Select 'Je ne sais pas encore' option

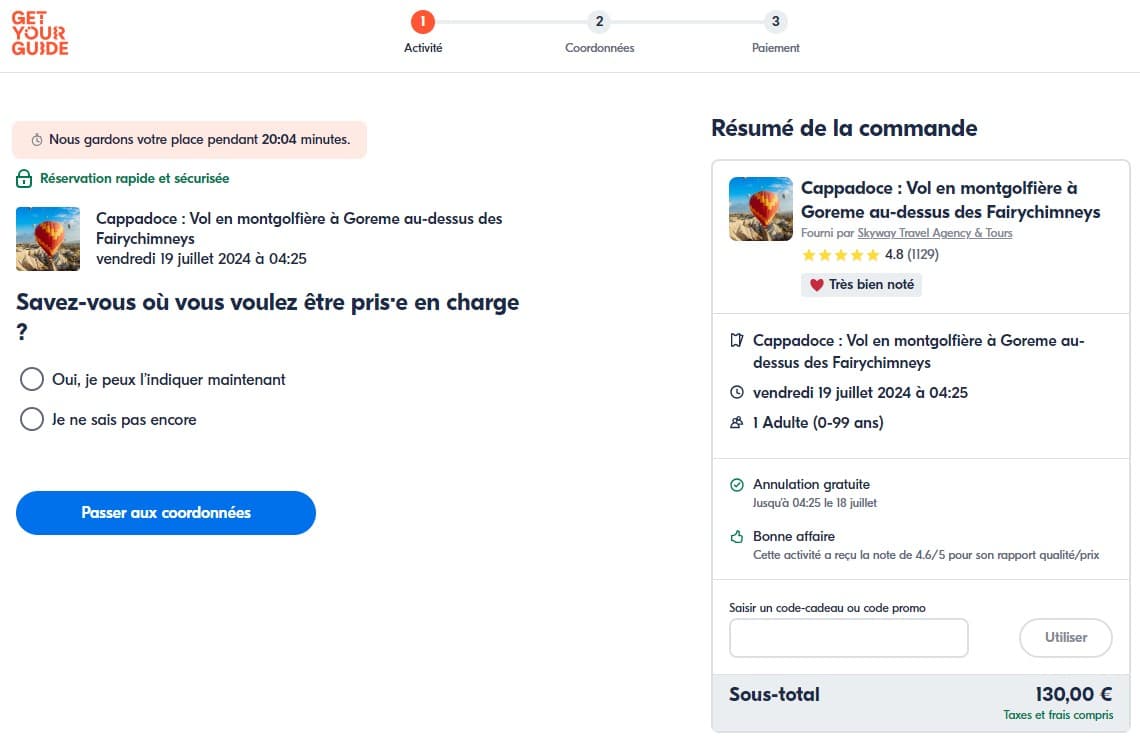(x=32, y=420)
